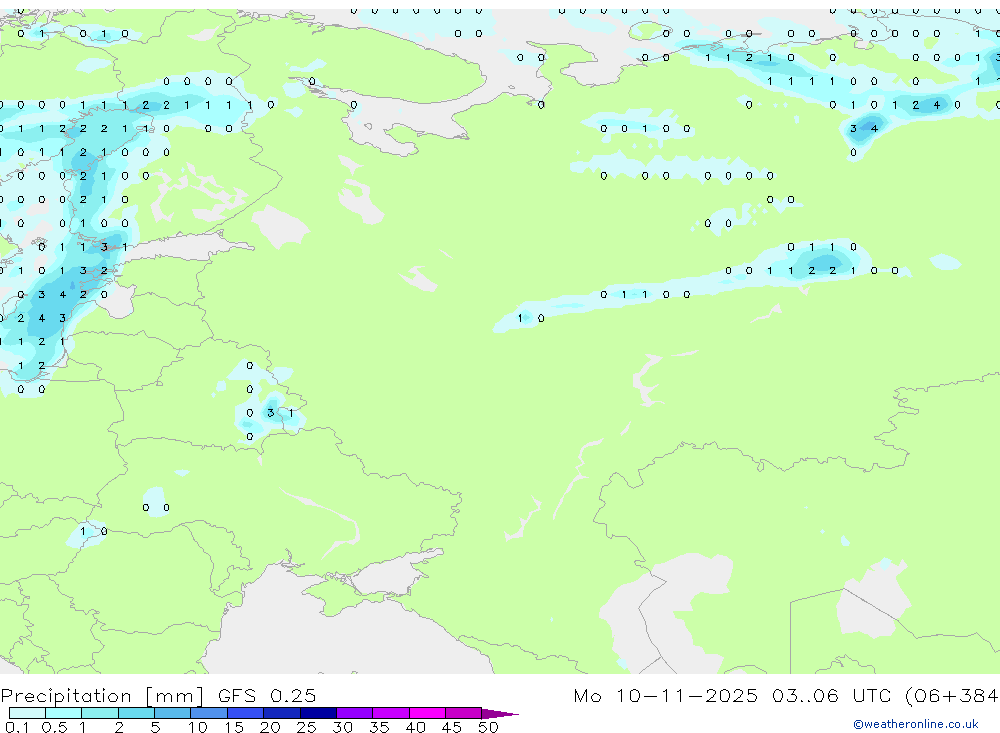Open the weatheronline.co.uk copyright link

tap(915, 724)
